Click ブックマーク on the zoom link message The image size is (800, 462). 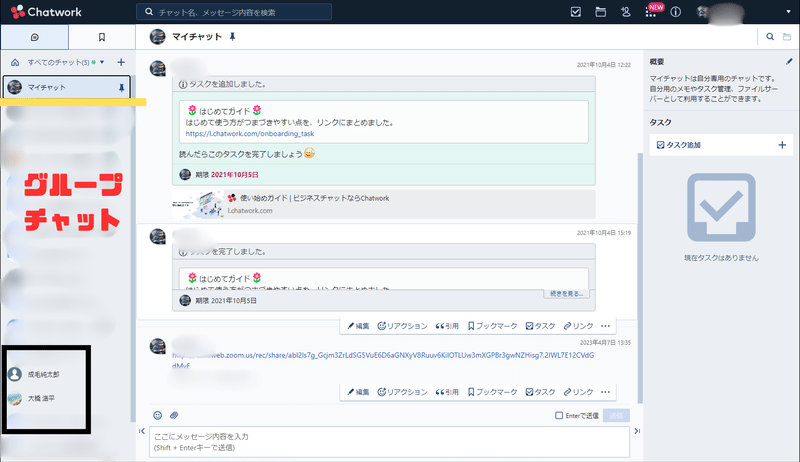pos(492,392)
